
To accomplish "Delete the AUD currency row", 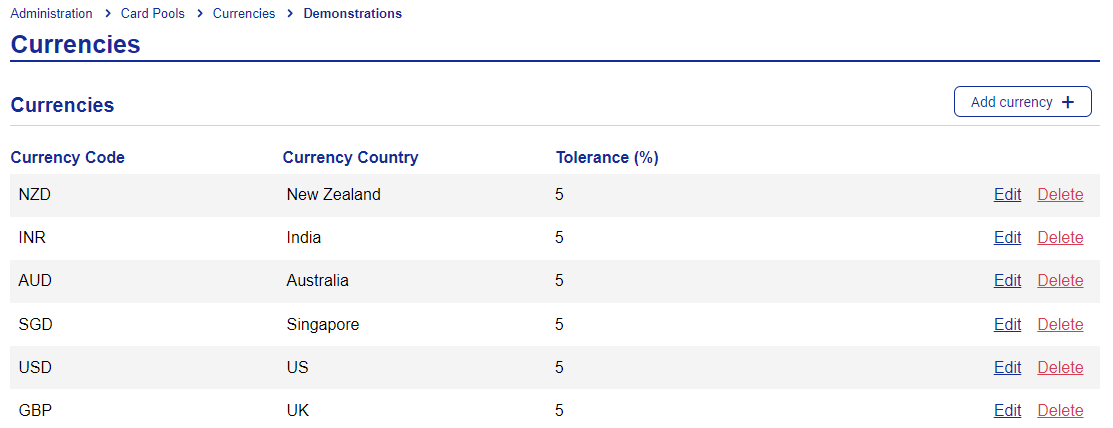I will coord(1060,281).
